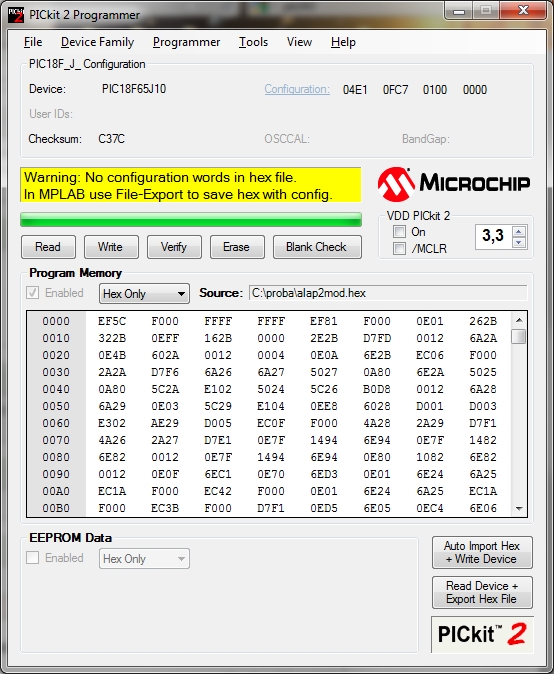Screen dimensions: 554x674
Task: Click Auto Import Hex + Write Device
Action: pyautogui.click(x=482, y=552)
